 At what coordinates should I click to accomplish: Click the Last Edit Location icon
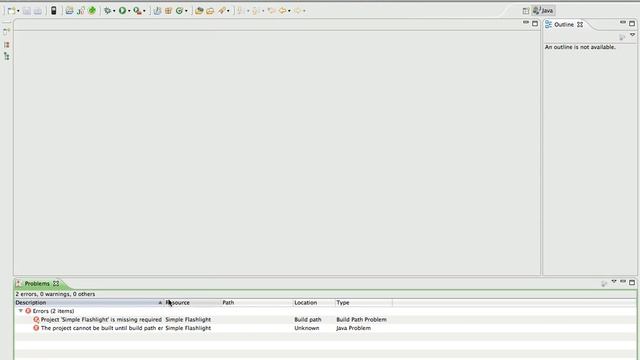point(271,11)
